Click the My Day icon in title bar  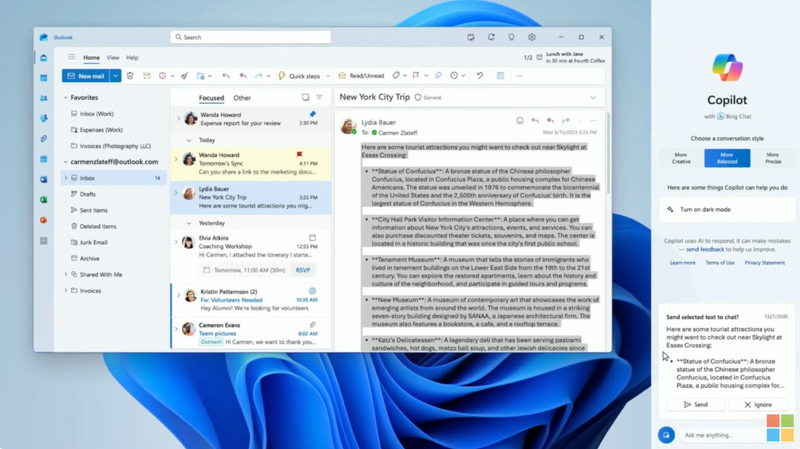pos(471,37)
